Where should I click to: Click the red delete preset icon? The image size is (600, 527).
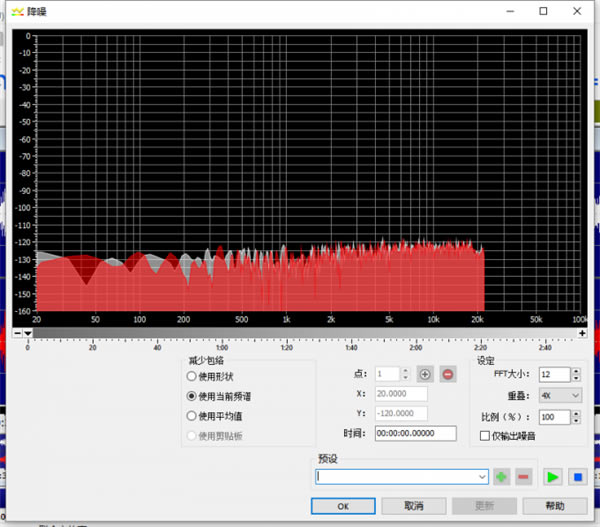pos(523,477)
